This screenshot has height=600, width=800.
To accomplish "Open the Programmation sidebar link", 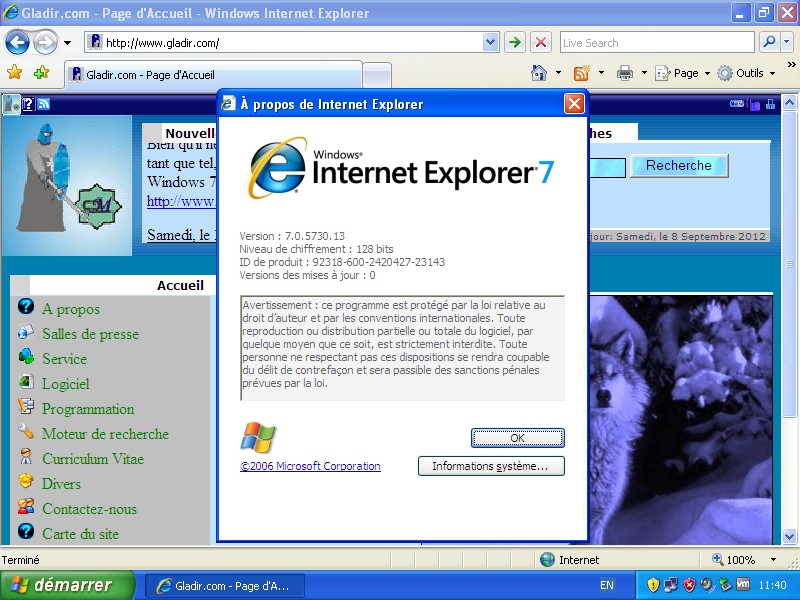I will click(88, 409).
